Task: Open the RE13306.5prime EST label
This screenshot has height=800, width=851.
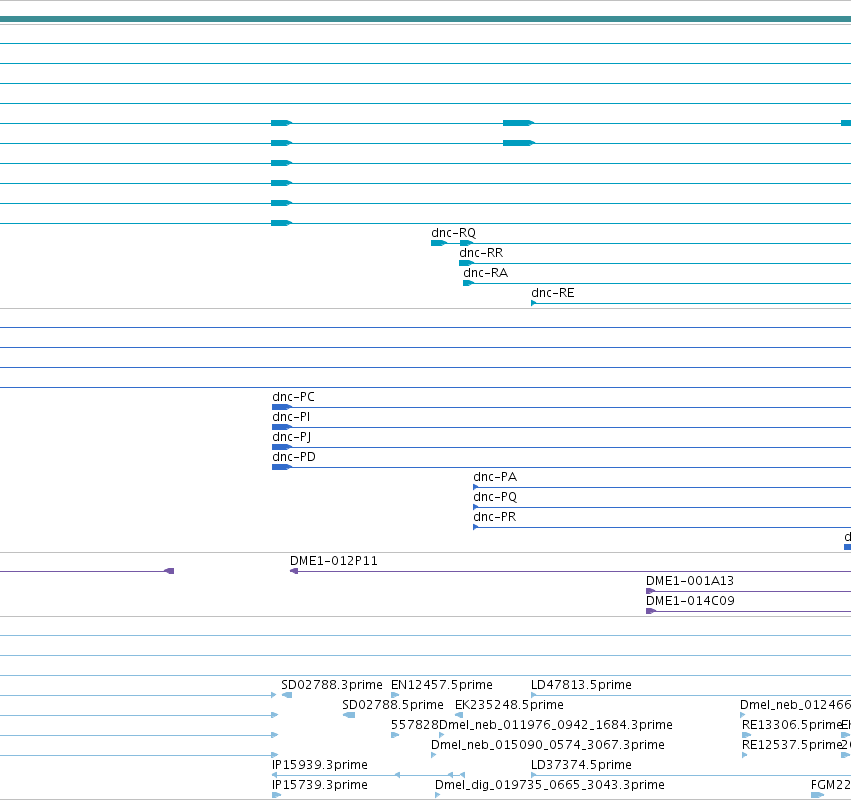Action: click(791, 725)
